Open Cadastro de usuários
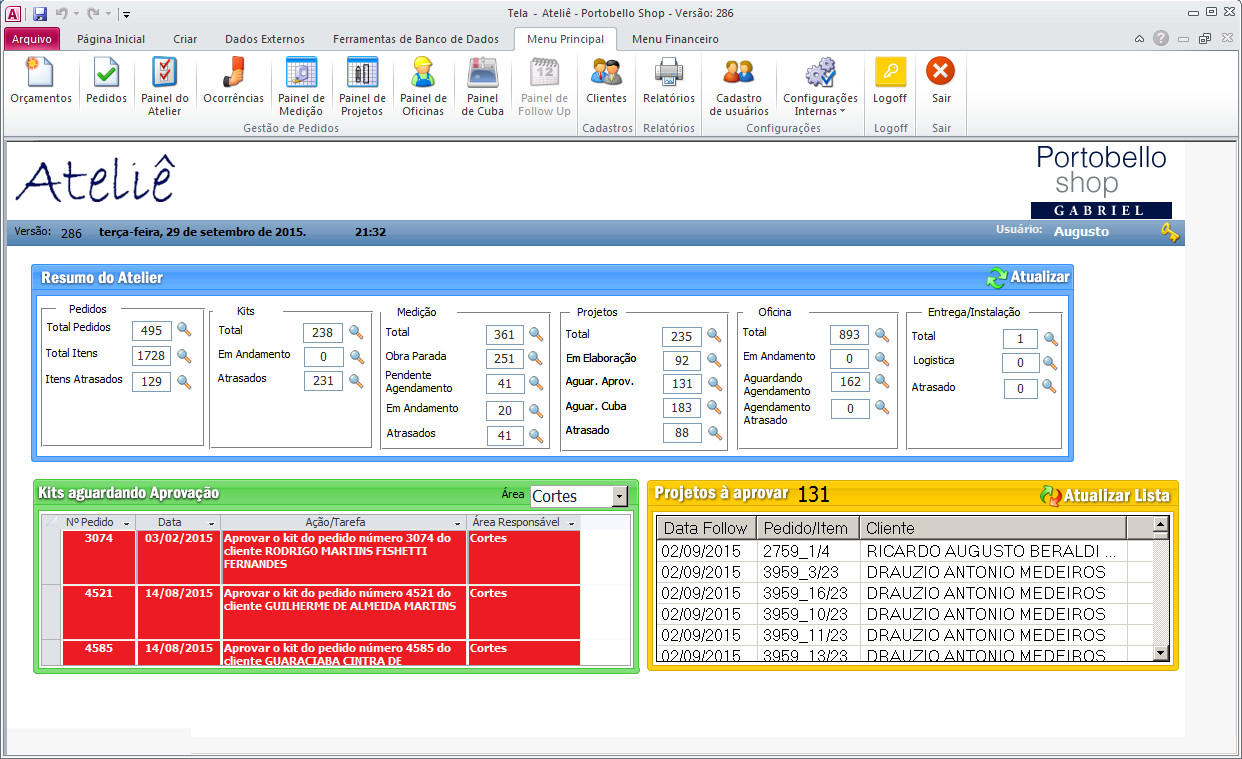 (x=739, y=86)
